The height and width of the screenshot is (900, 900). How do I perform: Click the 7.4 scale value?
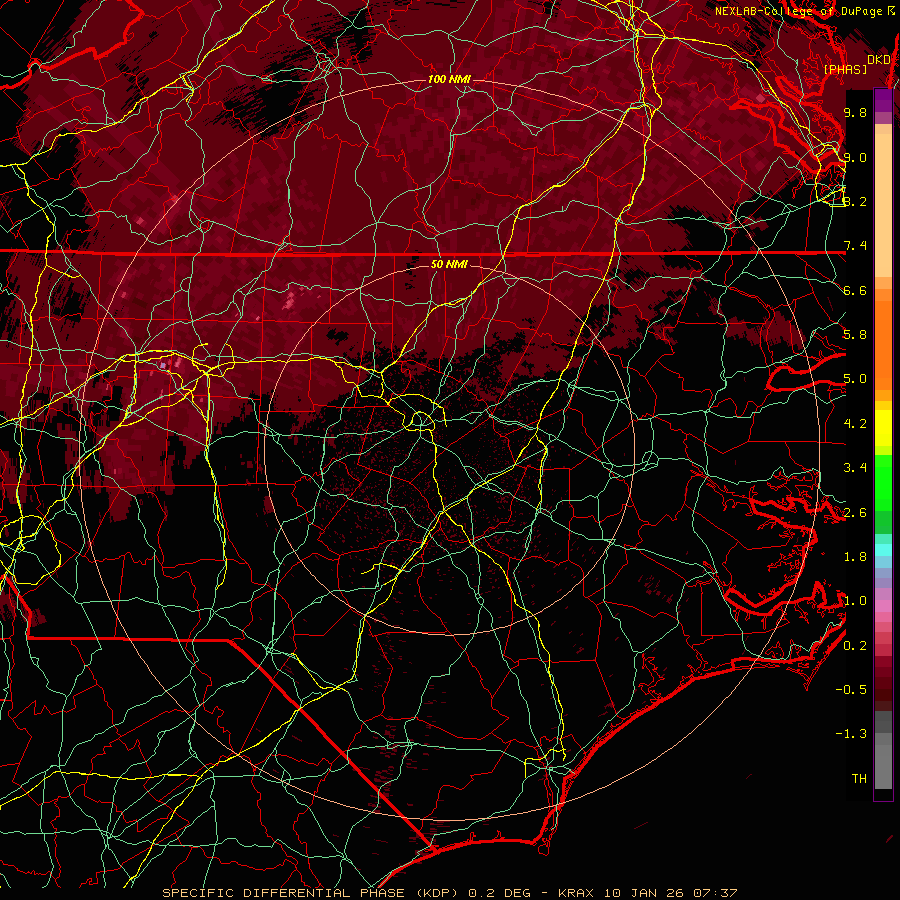tap(855, 246)
